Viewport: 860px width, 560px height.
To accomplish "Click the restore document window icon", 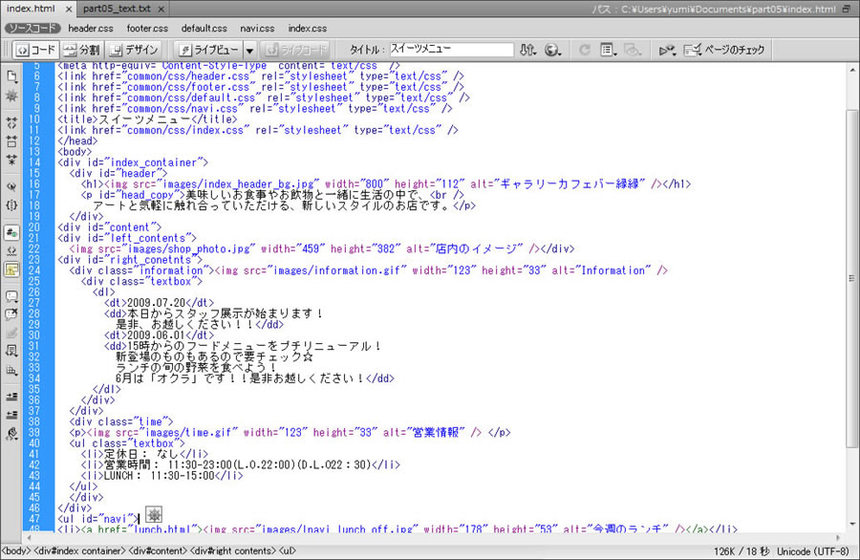I will click(x=848, y=9).
